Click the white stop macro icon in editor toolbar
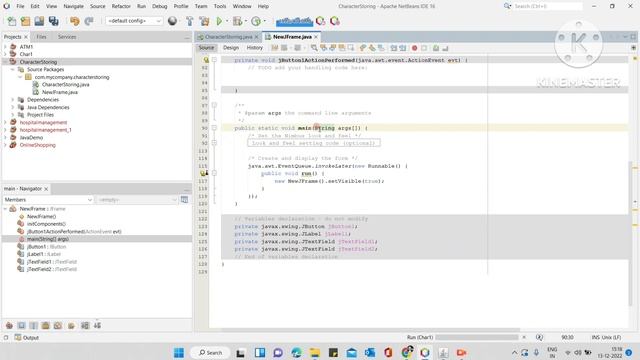This screenshot has width=640, height=360. (x=424, y=48)
